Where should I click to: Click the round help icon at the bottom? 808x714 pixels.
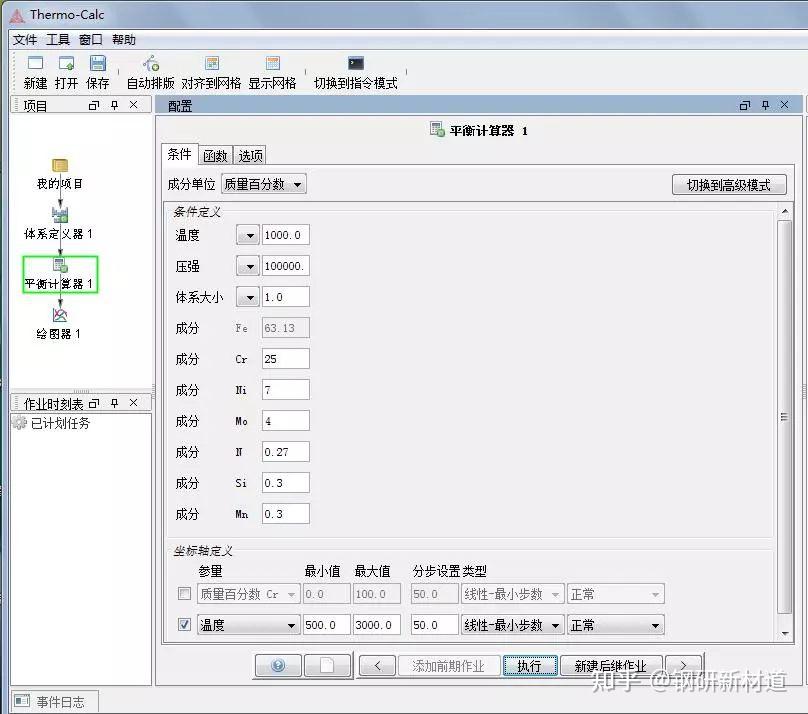point(277,664)
